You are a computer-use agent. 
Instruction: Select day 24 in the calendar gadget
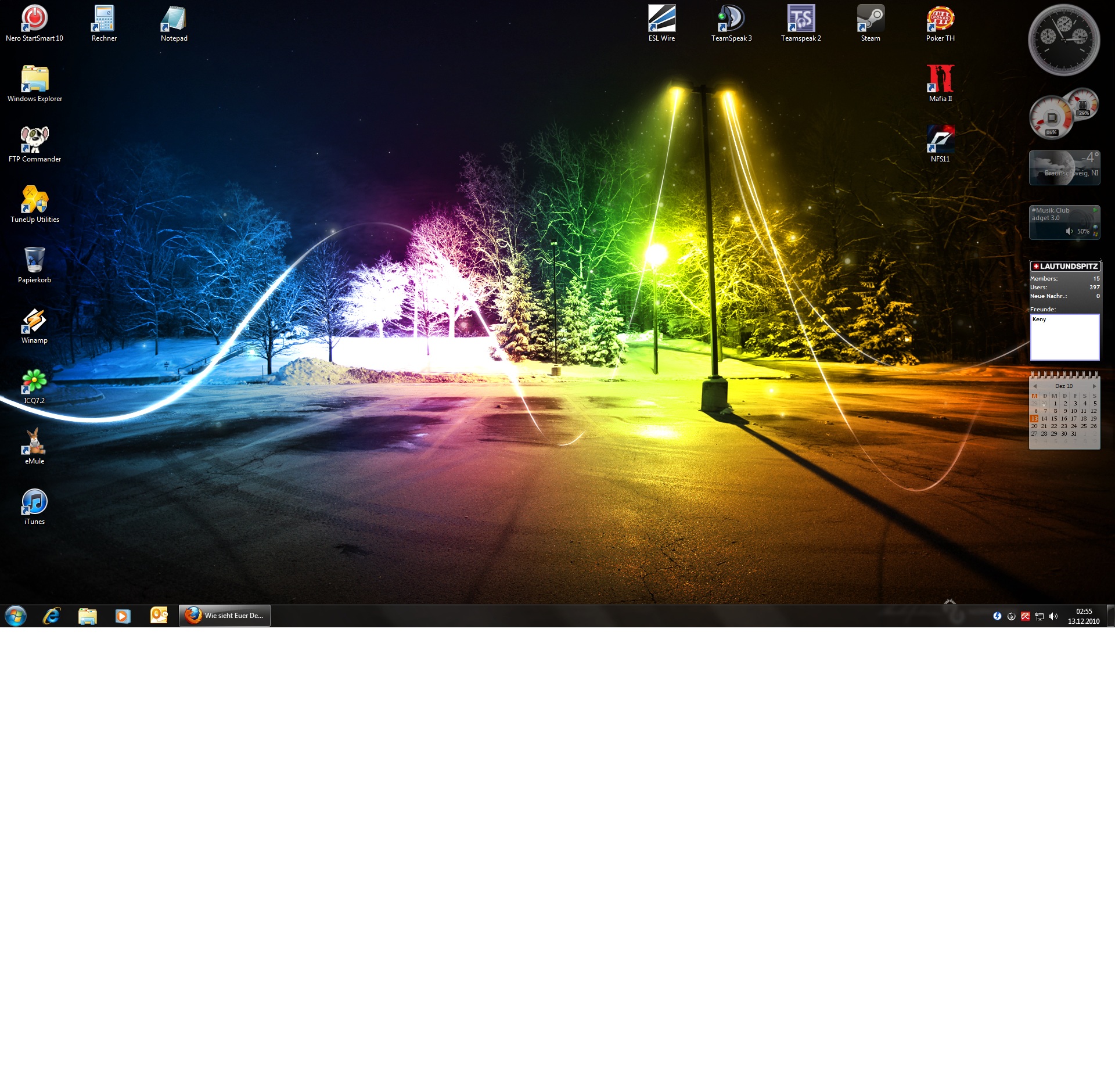click(x=1074, y=426)
